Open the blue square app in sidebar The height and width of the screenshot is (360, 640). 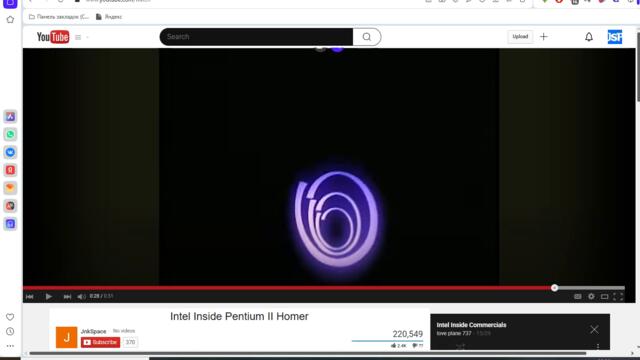click(x=10, y=224)
